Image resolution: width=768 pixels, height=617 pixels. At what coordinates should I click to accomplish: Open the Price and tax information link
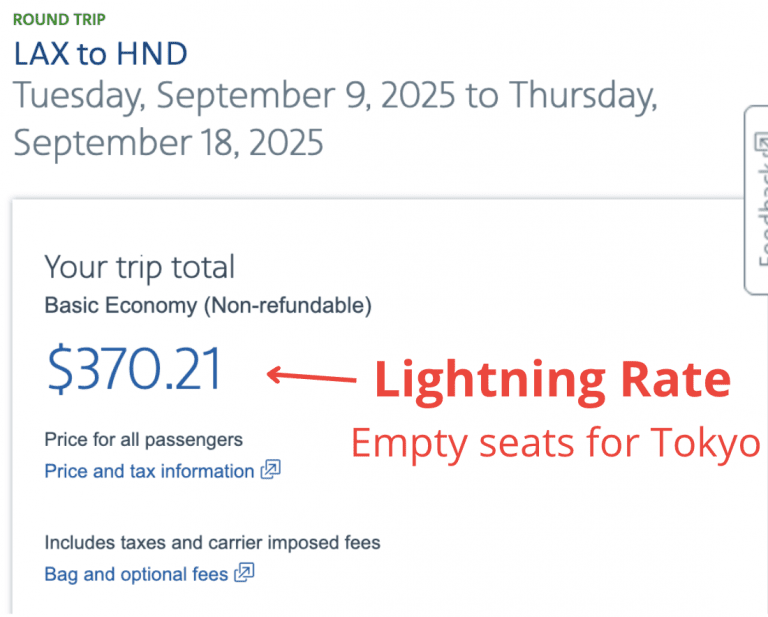click(149, 471)
